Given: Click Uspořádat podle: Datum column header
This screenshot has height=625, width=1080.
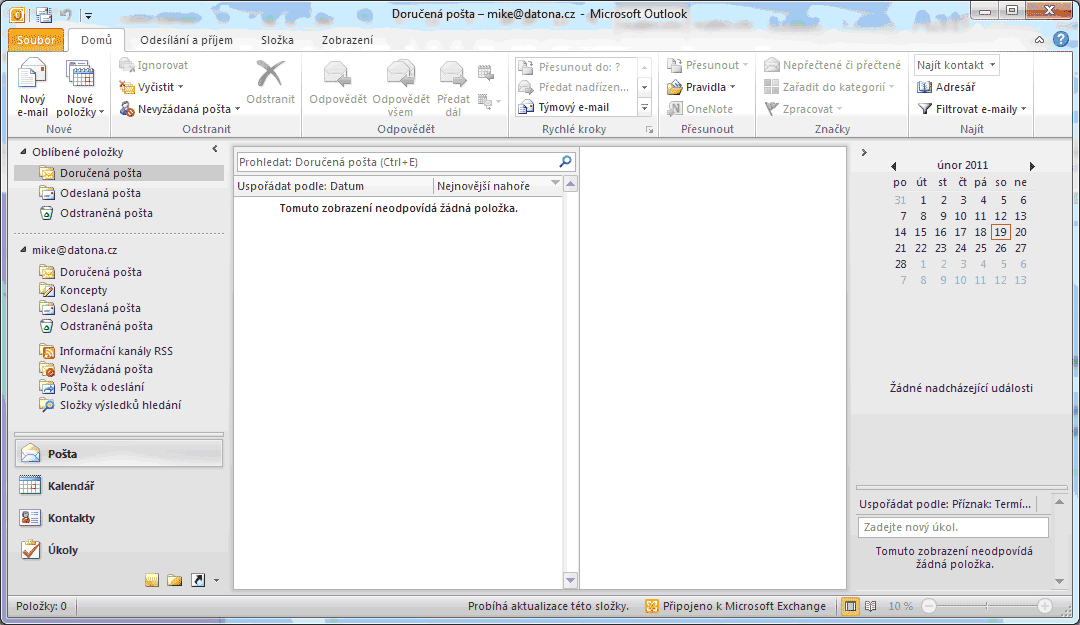Looking at the screenshot, I should [334, 186].
